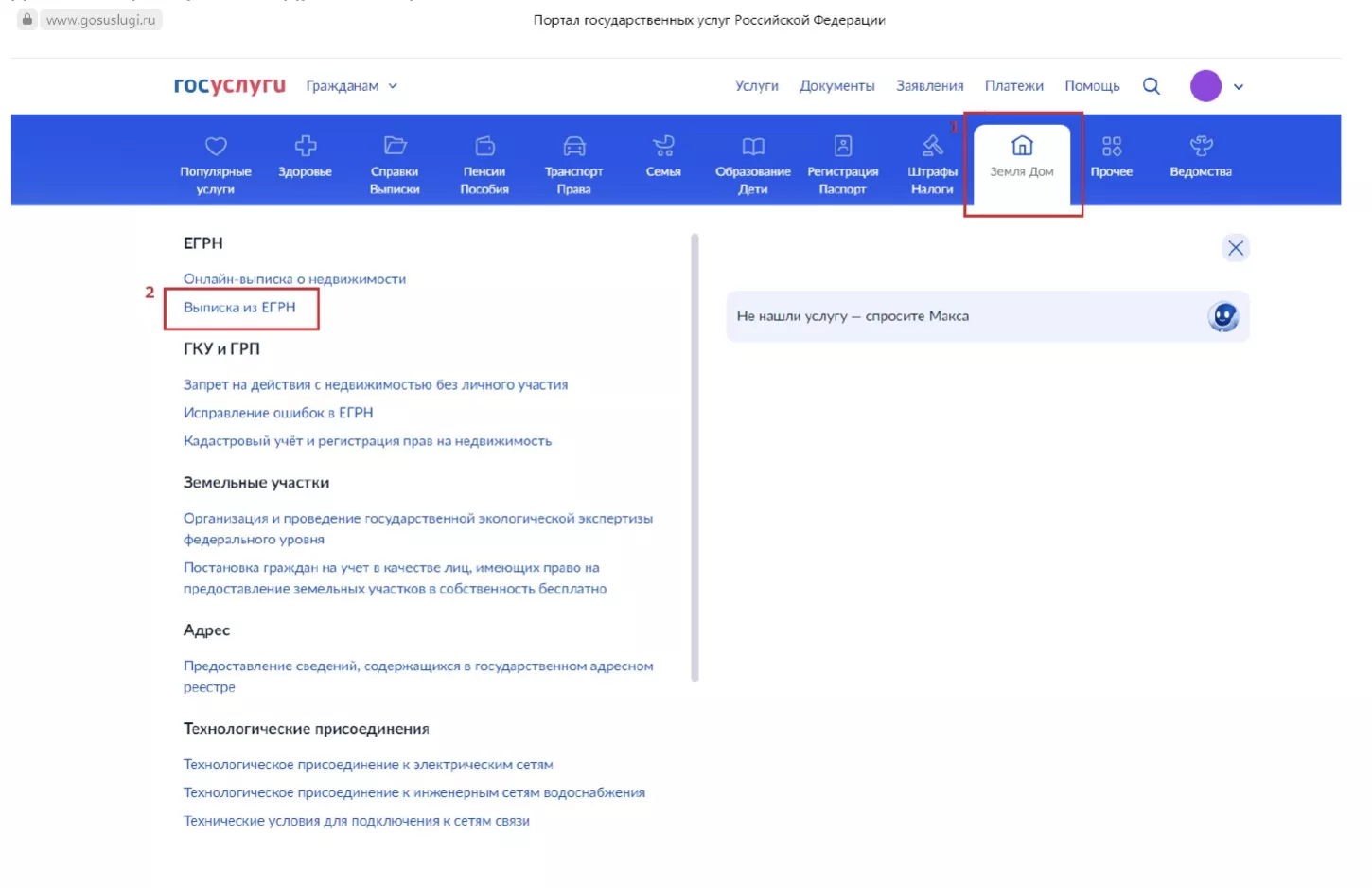
Task: Open присоединение к сетям водоснабжения link
Action: (x=414, y=793)
